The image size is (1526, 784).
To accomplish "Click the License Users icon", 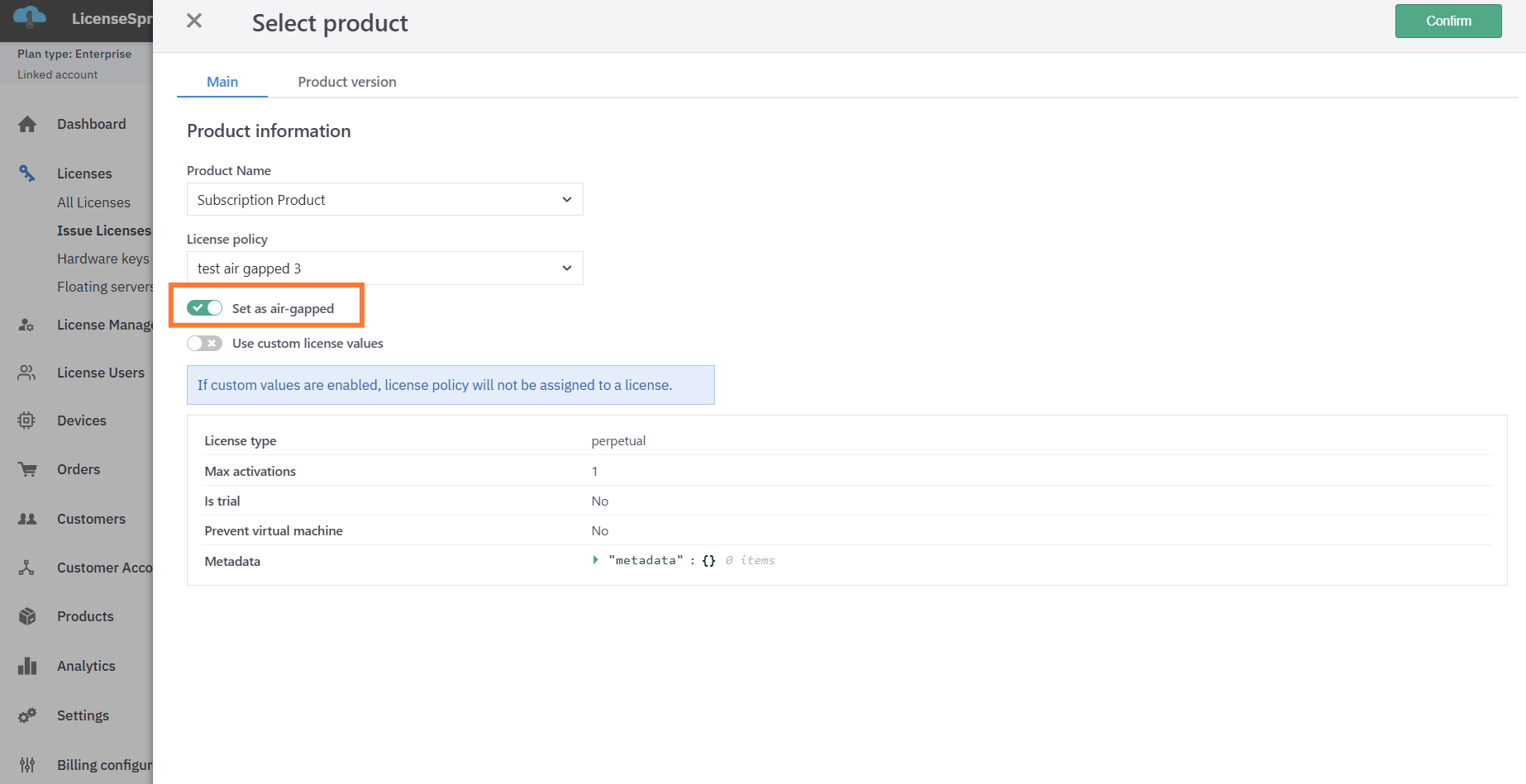I will point(27,373).
